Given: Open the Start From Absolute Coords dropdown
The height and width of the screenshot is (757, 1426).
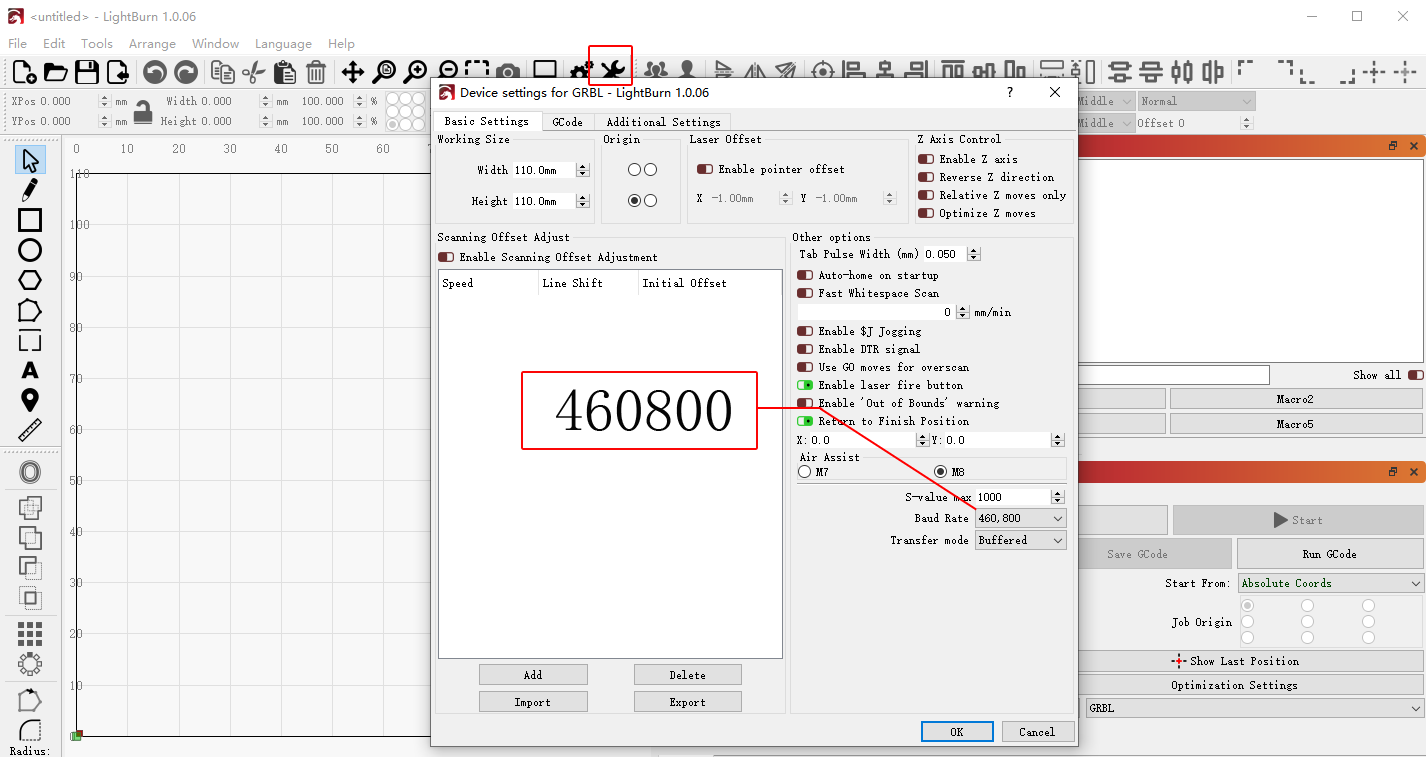Looking at the screenshot, I should pyautogui.click(x=1331, y=583).
